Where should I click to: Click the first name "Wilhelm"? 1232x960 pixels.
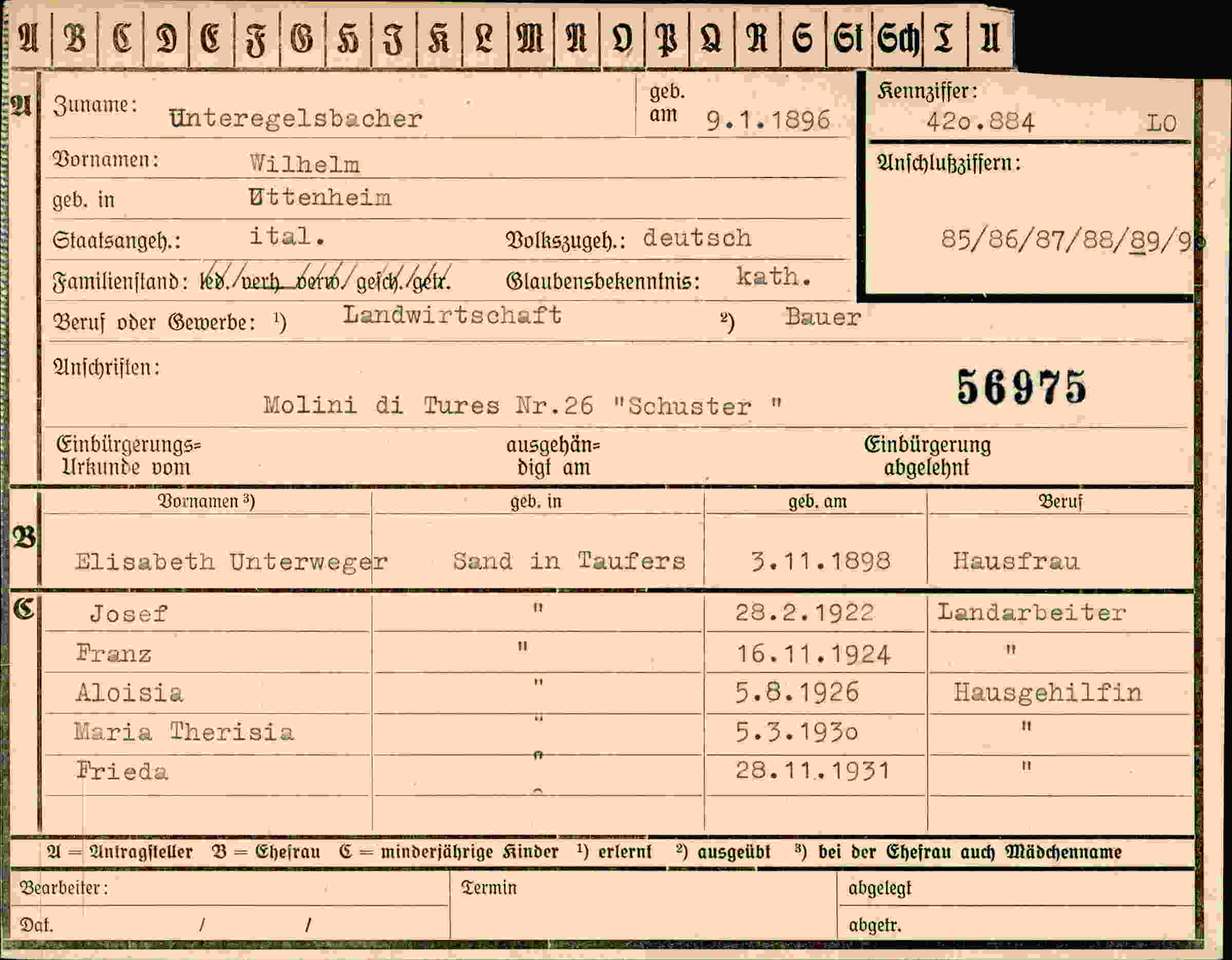point(305,164)
